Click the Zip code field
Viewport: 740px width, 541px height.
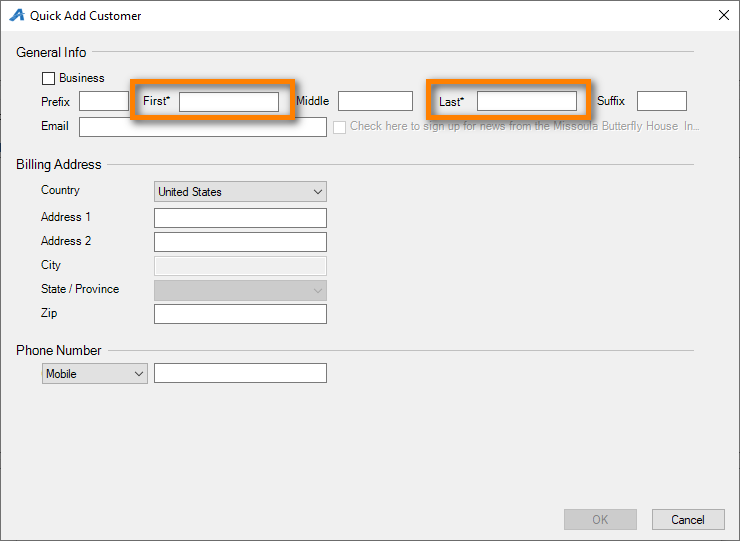pyautogui.click(x=240, y=314)
